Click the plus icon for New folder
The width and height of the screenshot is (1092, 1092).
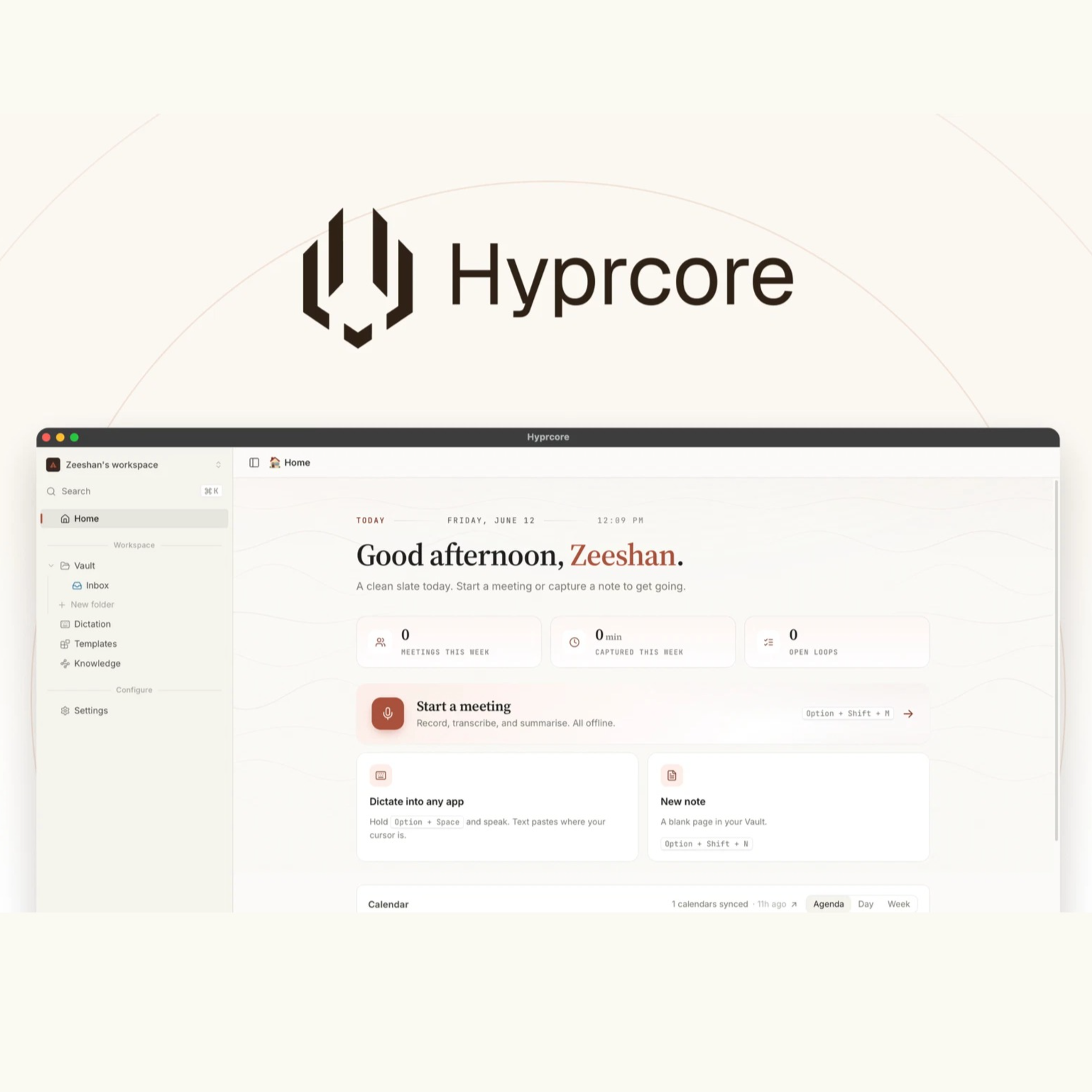(x=62, y=605)
